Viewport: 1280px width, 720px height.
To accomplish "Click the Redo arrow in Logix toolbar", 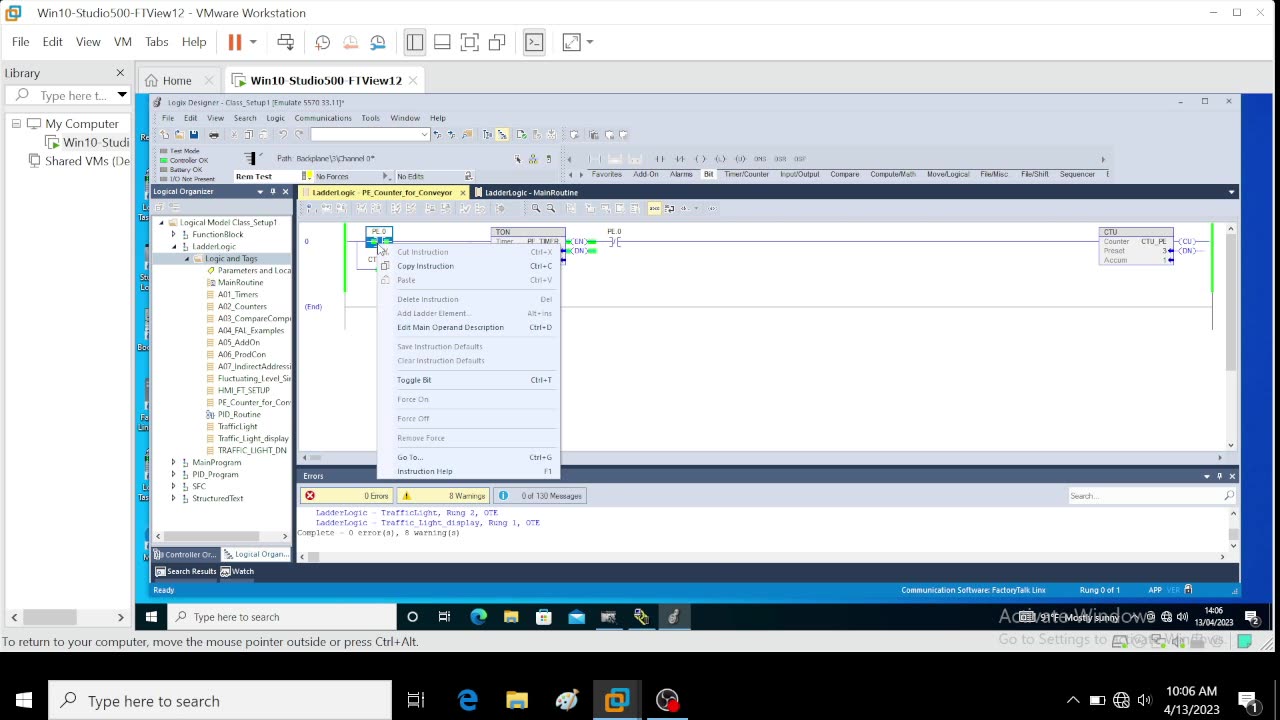I will pos(299,134).
